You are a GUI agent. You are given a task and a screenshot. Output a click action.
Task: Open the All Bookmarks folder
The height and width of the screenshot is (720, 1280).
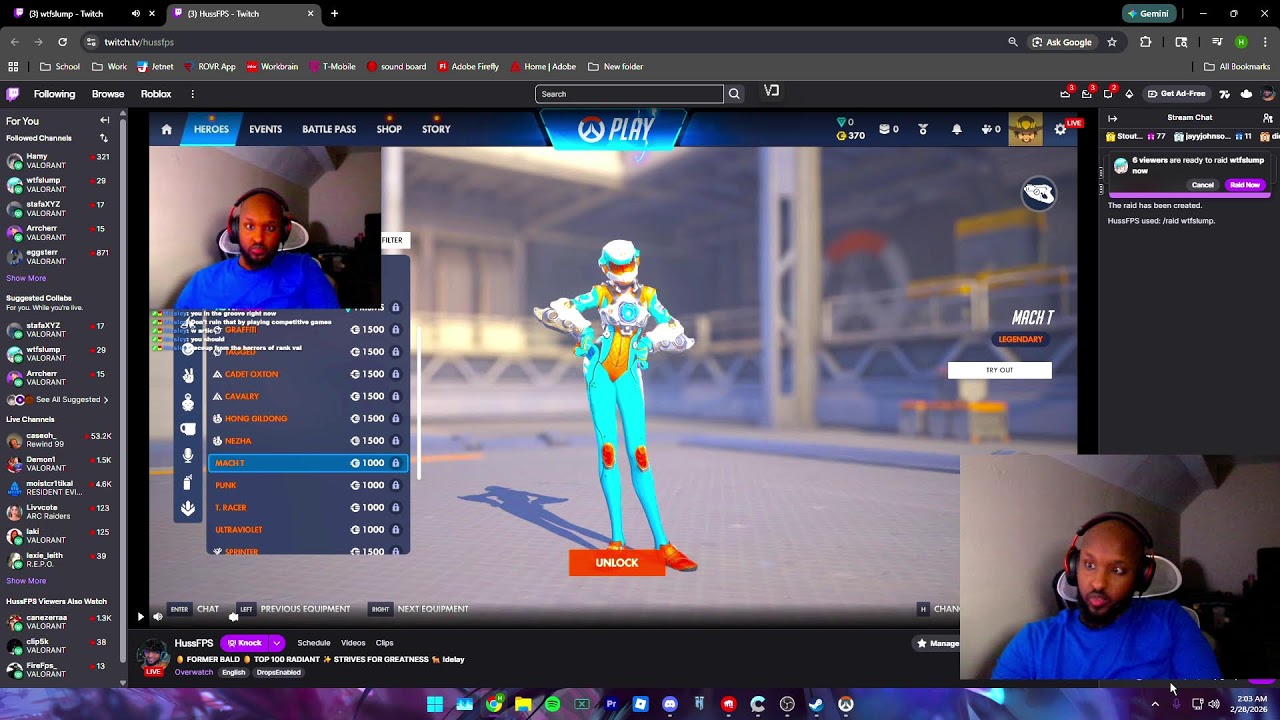point(1237,67)
